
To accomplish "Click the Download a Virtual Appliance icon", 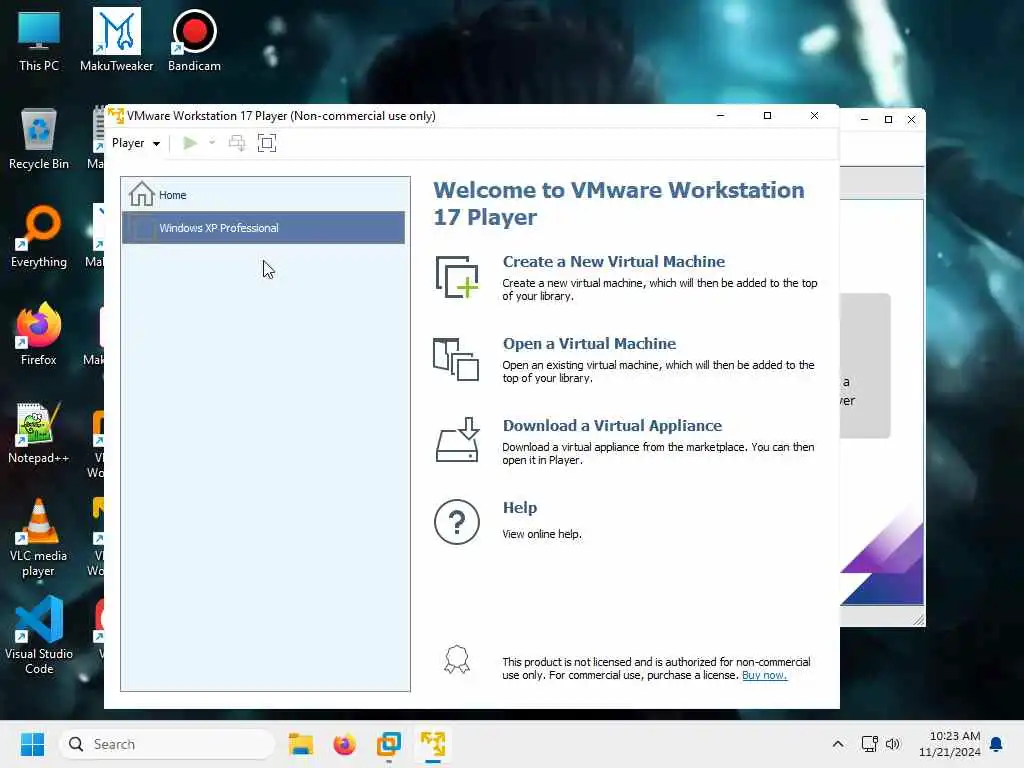I will click(457, 440).
